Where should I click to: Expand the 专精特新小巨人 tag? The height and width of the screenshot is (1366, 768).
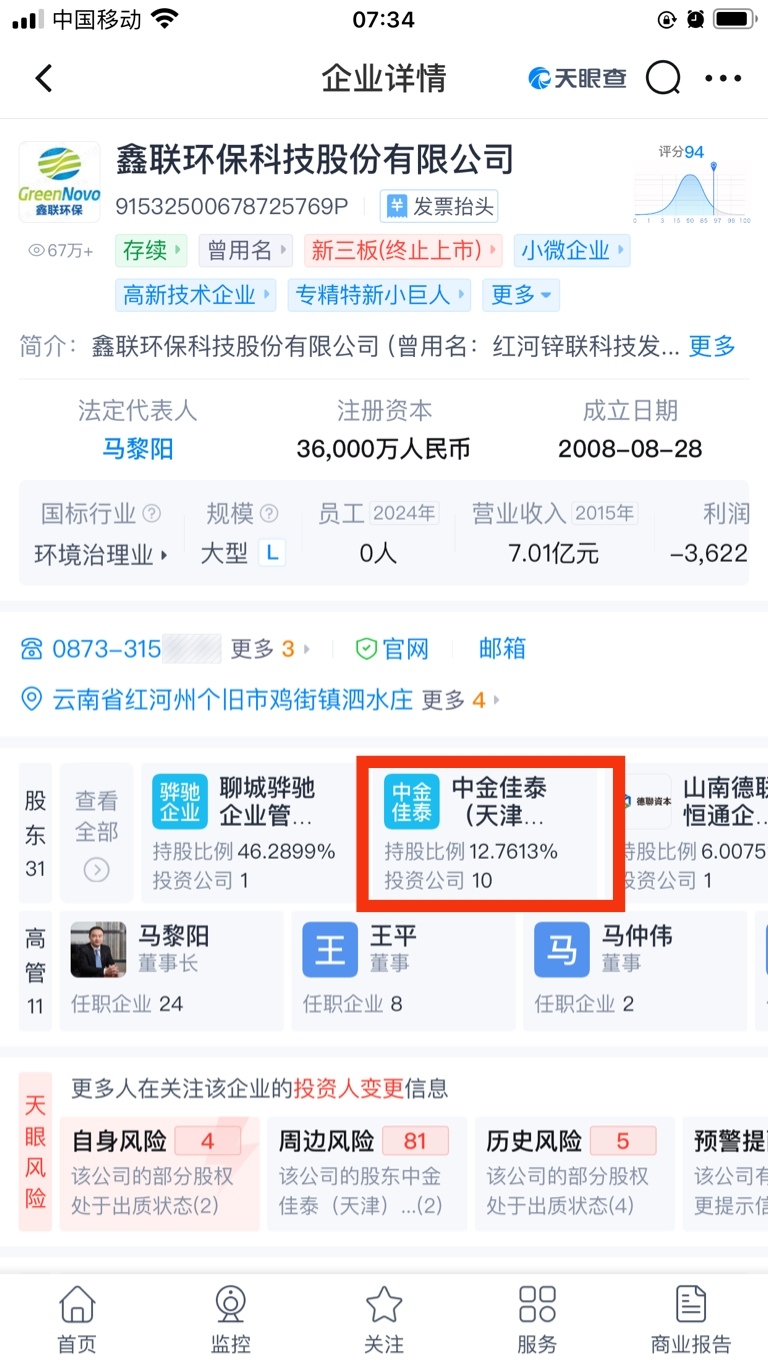pyautogui.click(x=379, y=295)
